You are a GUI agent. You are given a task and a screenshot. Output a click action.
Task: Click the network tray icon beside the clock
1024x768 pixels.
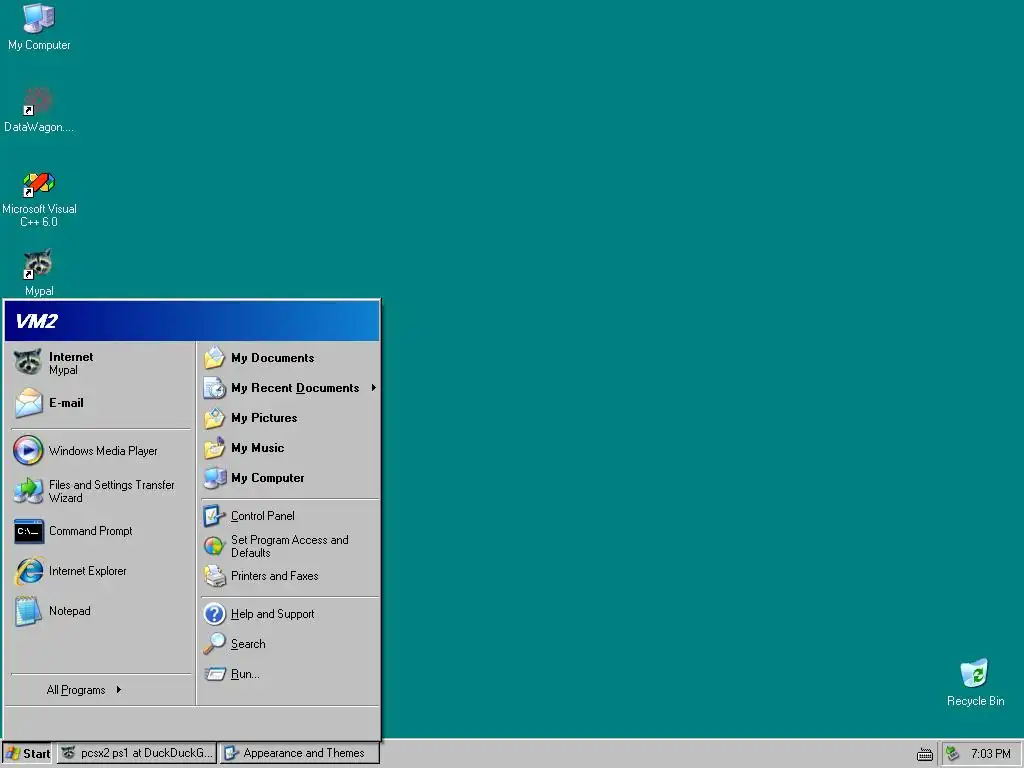953,754
